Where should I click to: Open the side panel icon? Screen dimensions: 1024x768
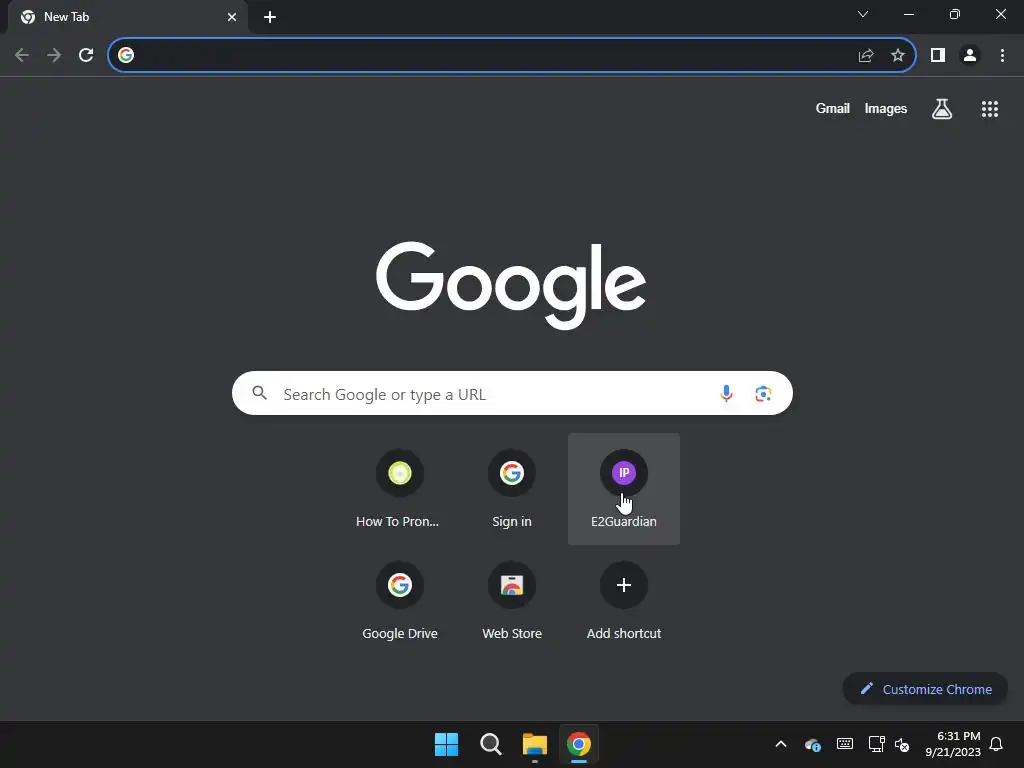938,55
